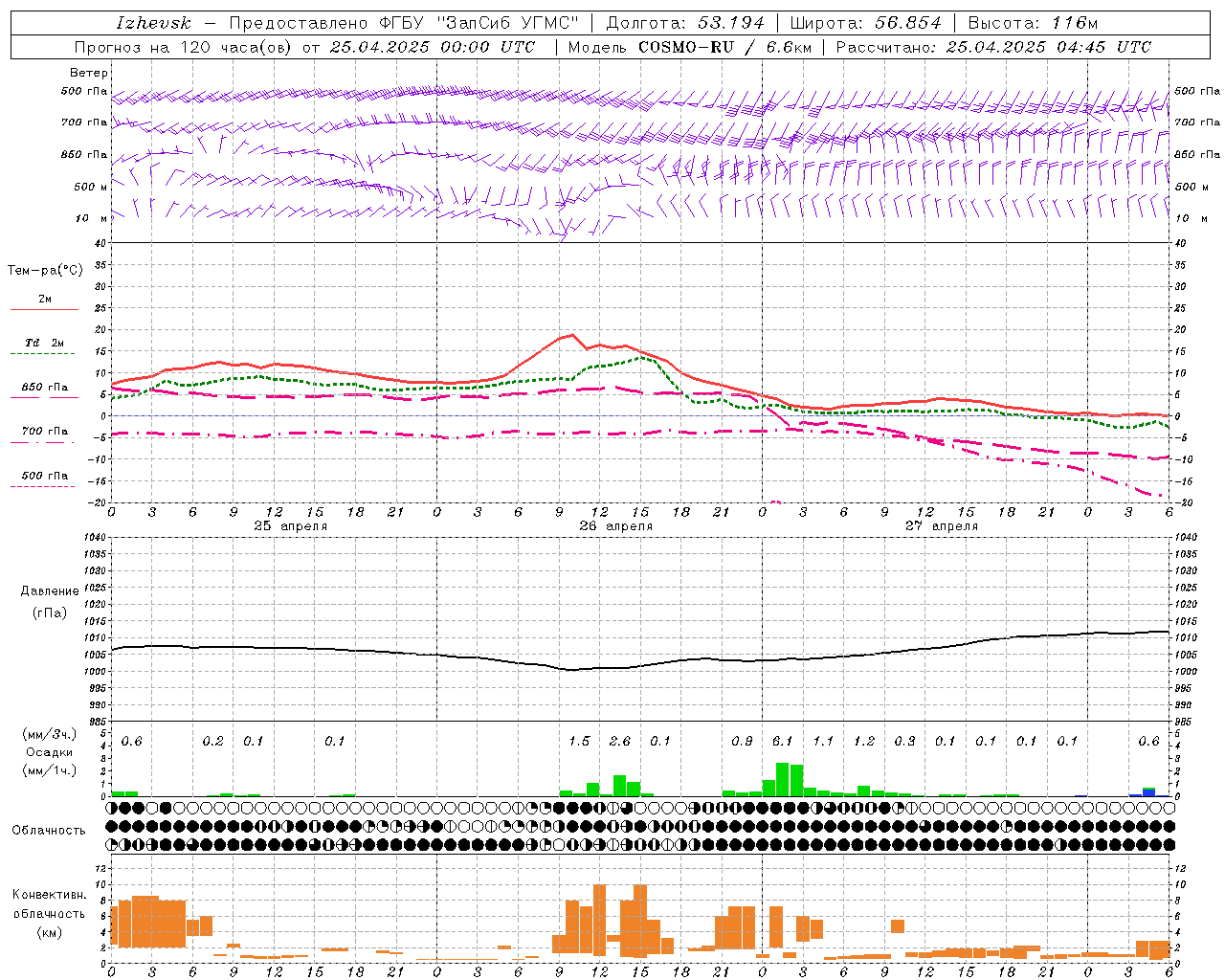
Task: Click the precipitation total "1.5"
Action: tap(579, 741)
